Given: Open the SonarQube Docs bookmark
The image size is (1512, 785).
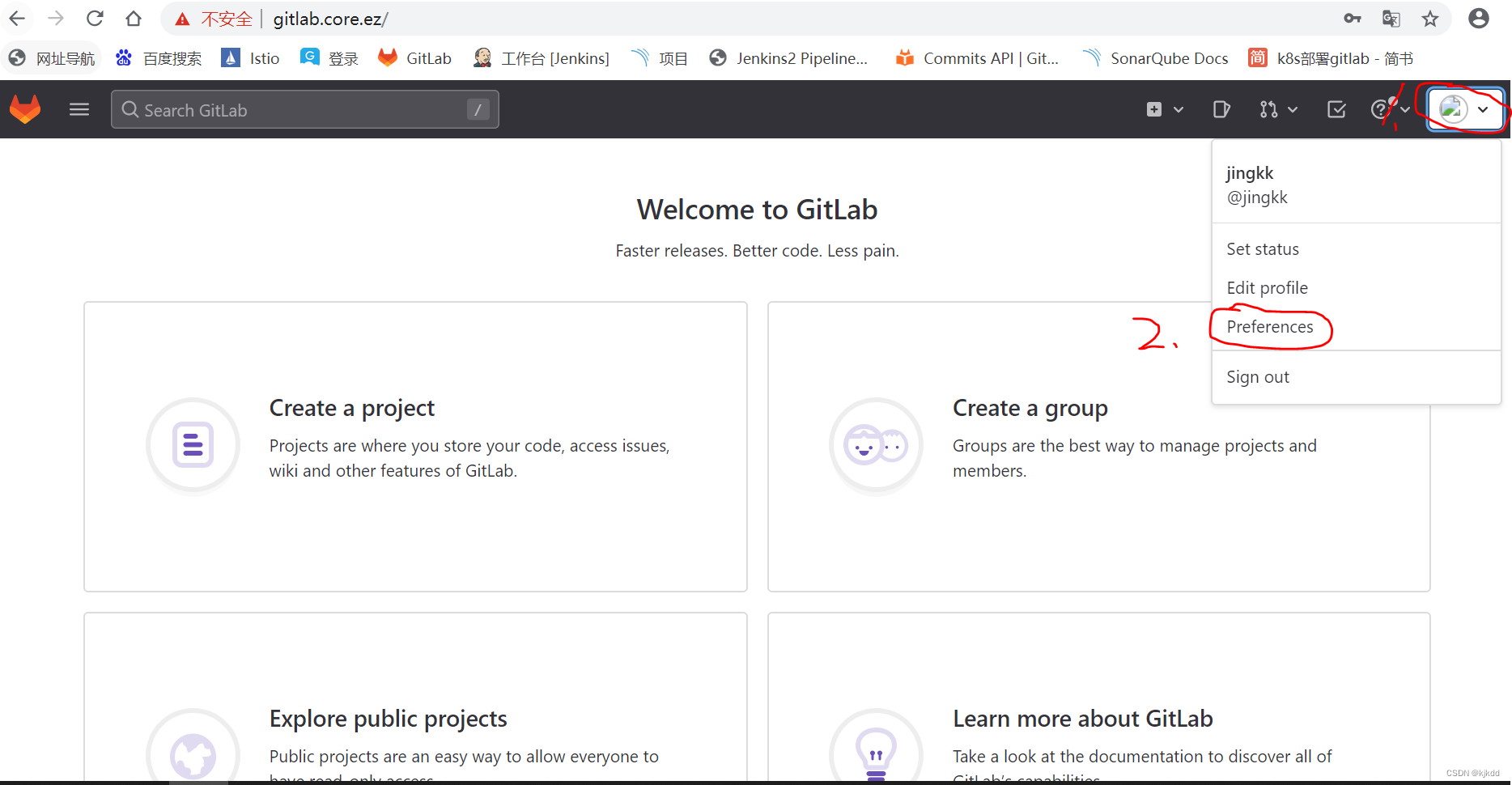Looking at the screenshot, I should pos(1156,58).
